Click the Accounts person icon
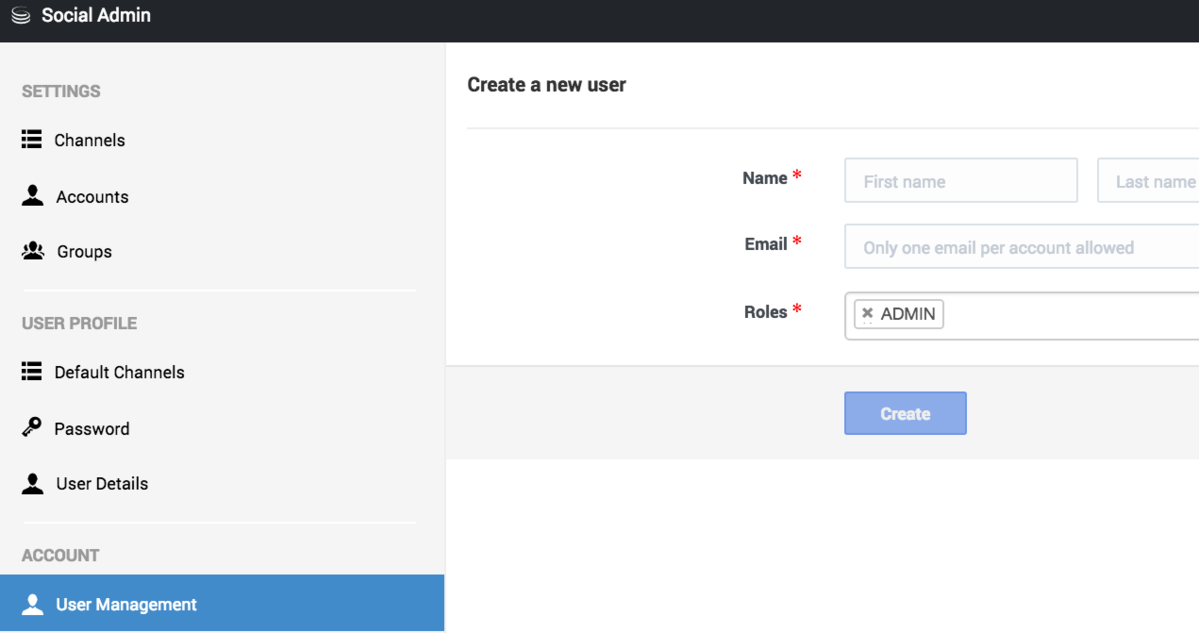This screenshot has width=1199, height=633. 32,196
